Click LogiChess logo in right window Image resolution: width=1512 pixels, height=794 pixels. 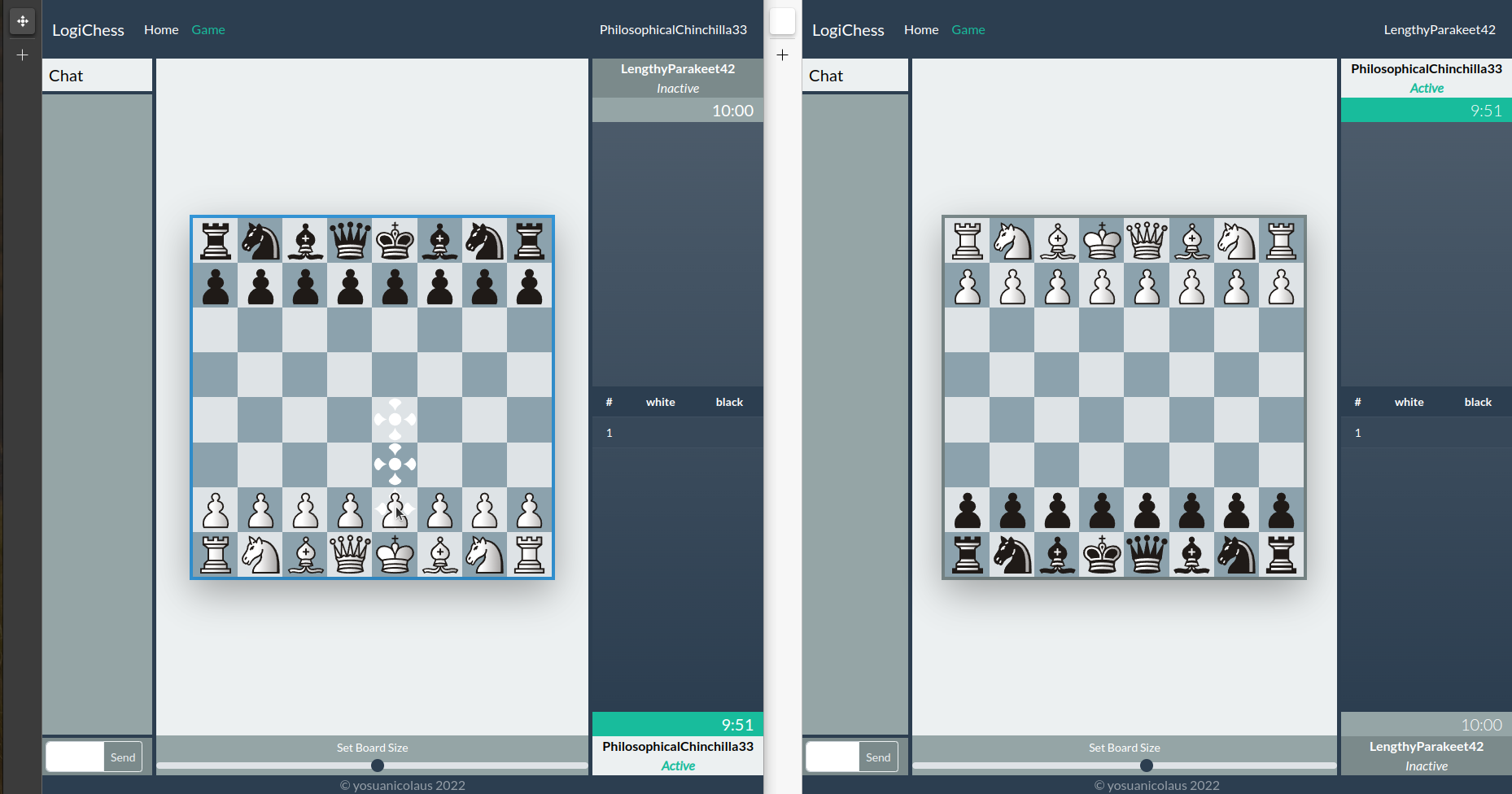[848, 30]
